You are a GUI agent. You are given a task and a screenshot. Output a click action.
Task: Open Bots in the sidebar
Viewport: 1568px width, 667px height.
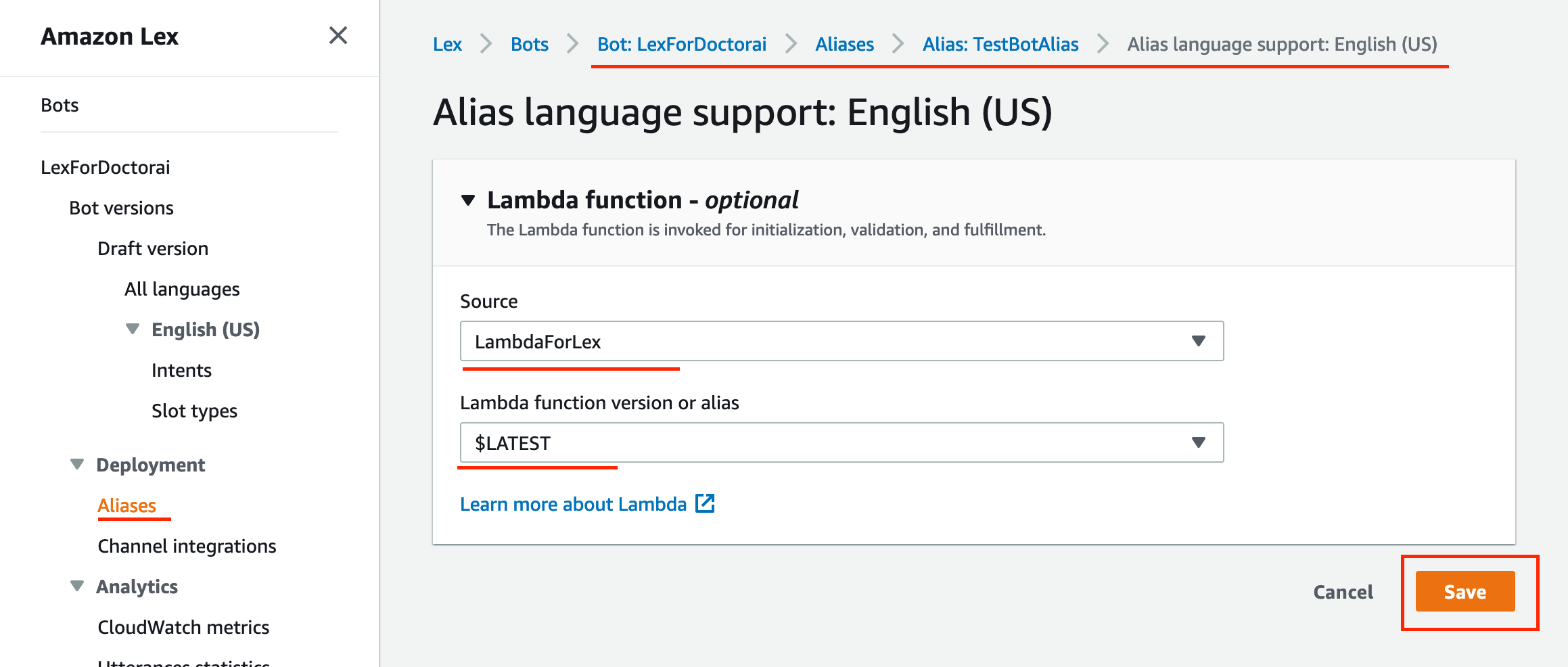point(60,106)
